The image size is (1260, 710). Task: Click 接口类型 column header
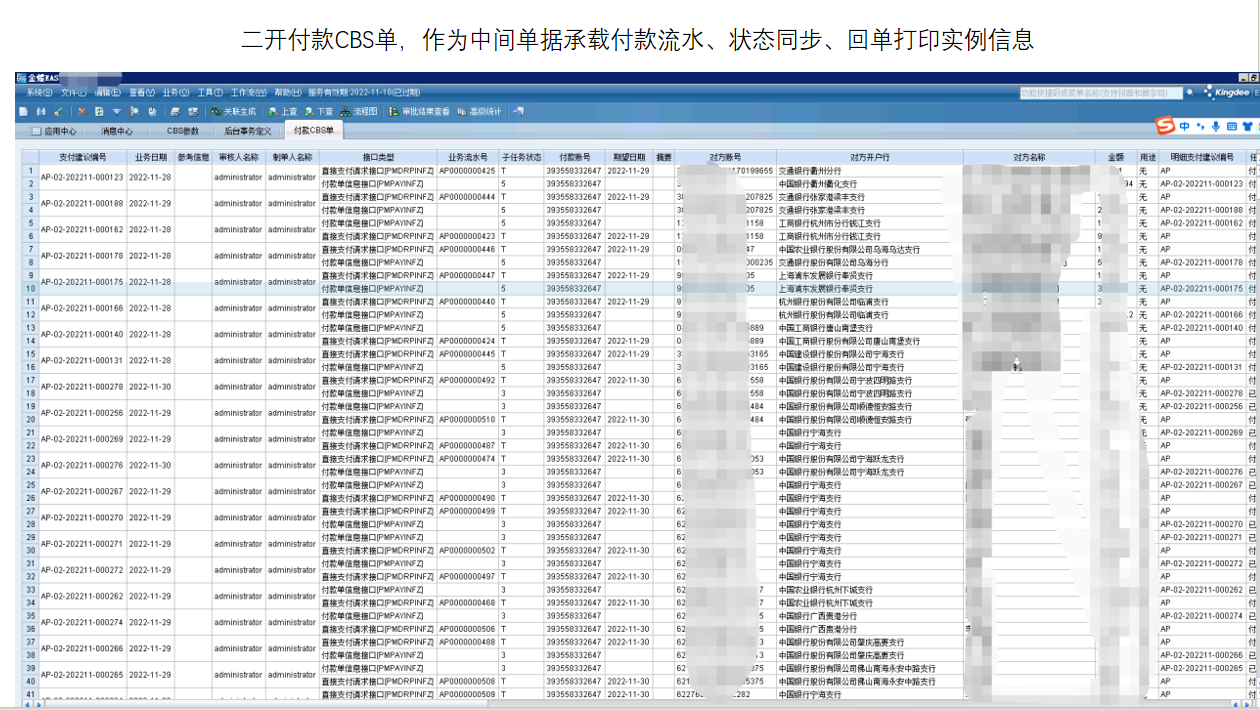pyautogui.click(x=378, y=158)
